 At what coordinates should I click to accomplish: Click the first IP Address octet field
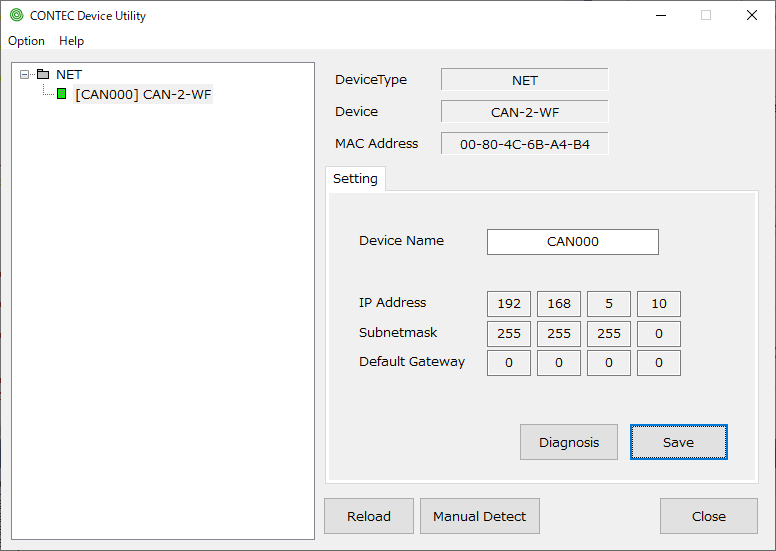click(x=509, y=304)
